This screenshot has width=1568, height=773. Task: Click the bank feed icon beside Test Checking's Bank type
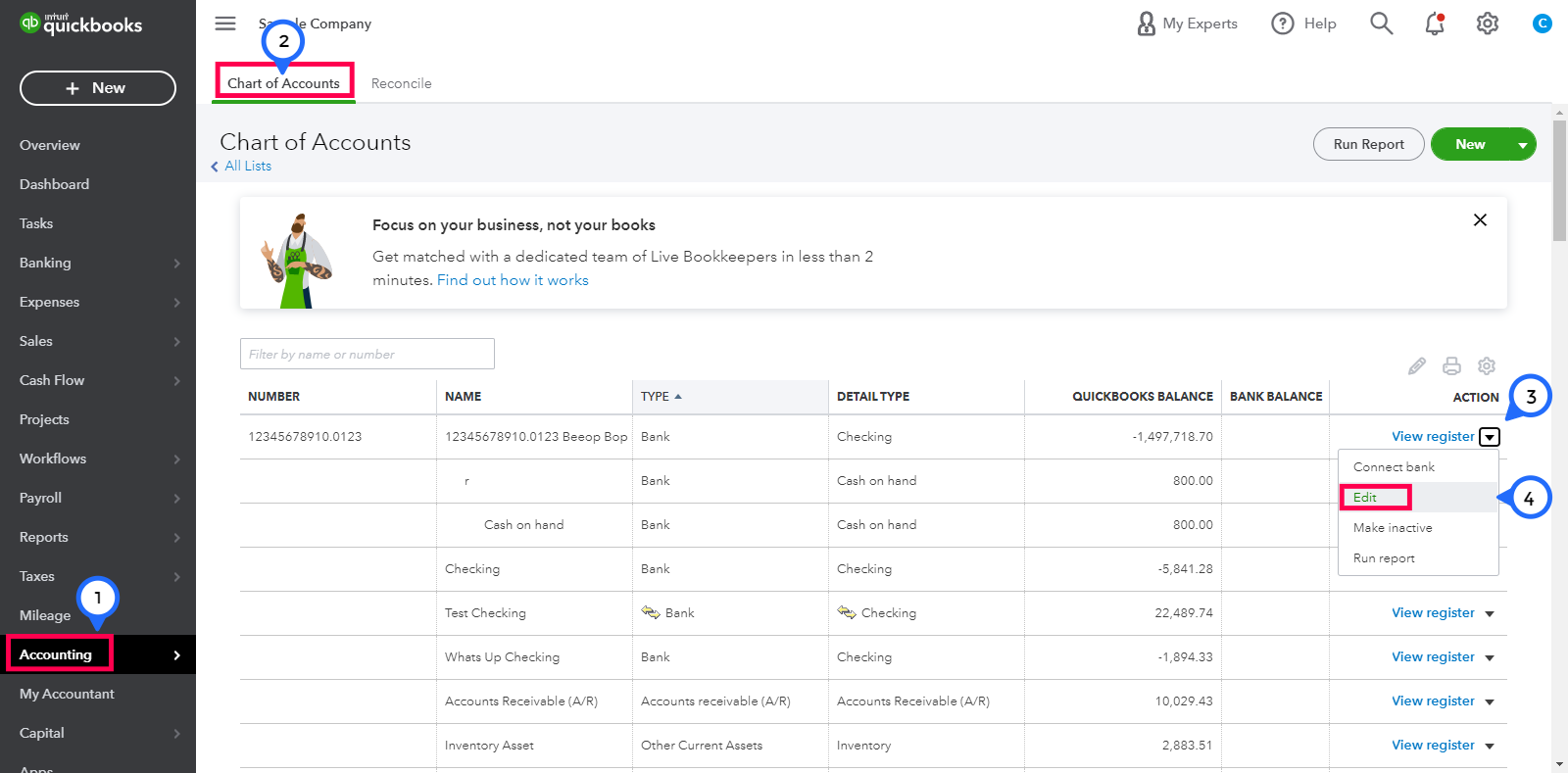[x=651, y=612]
